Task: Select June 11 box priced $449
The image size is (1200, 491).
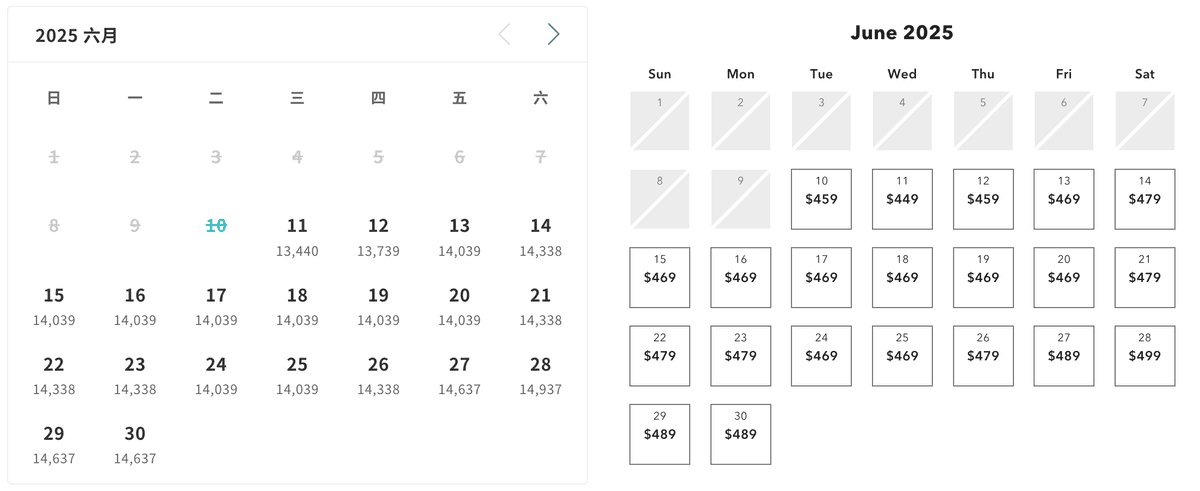Action: coord(902,199)
